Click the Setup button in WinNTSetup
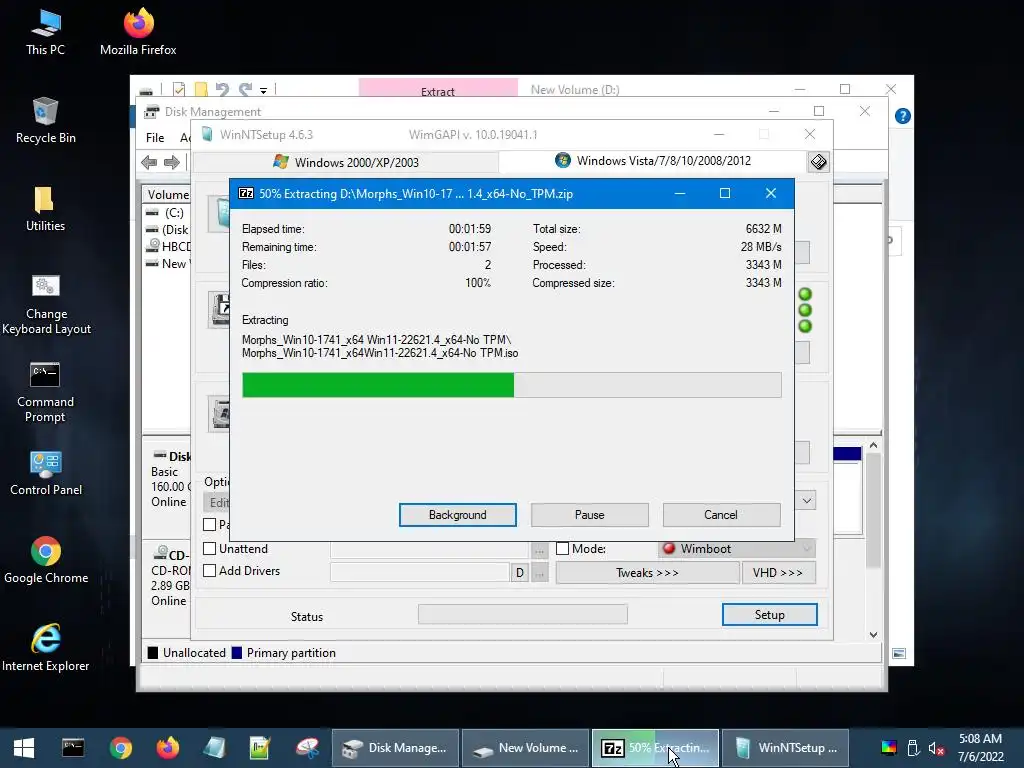Viewport: 1024px width, 768px height. click(769, 615)
